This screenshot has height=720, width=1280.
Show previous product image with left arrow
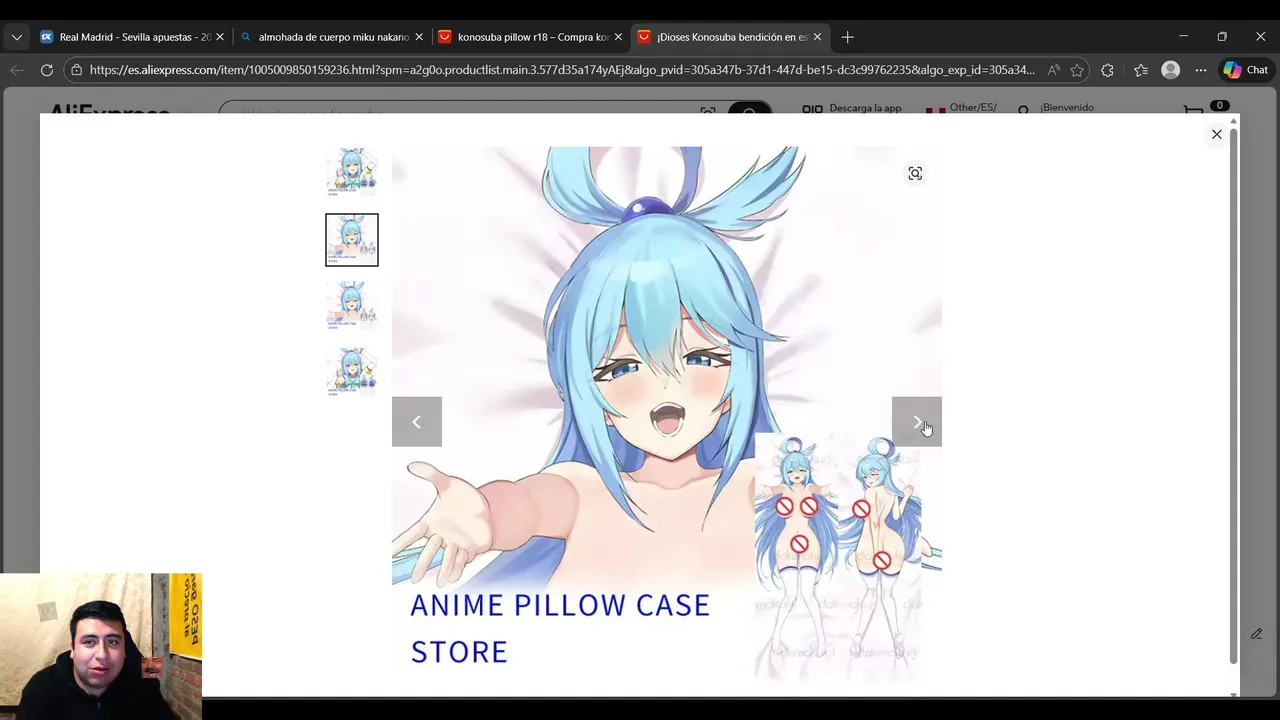click(416, 421)
